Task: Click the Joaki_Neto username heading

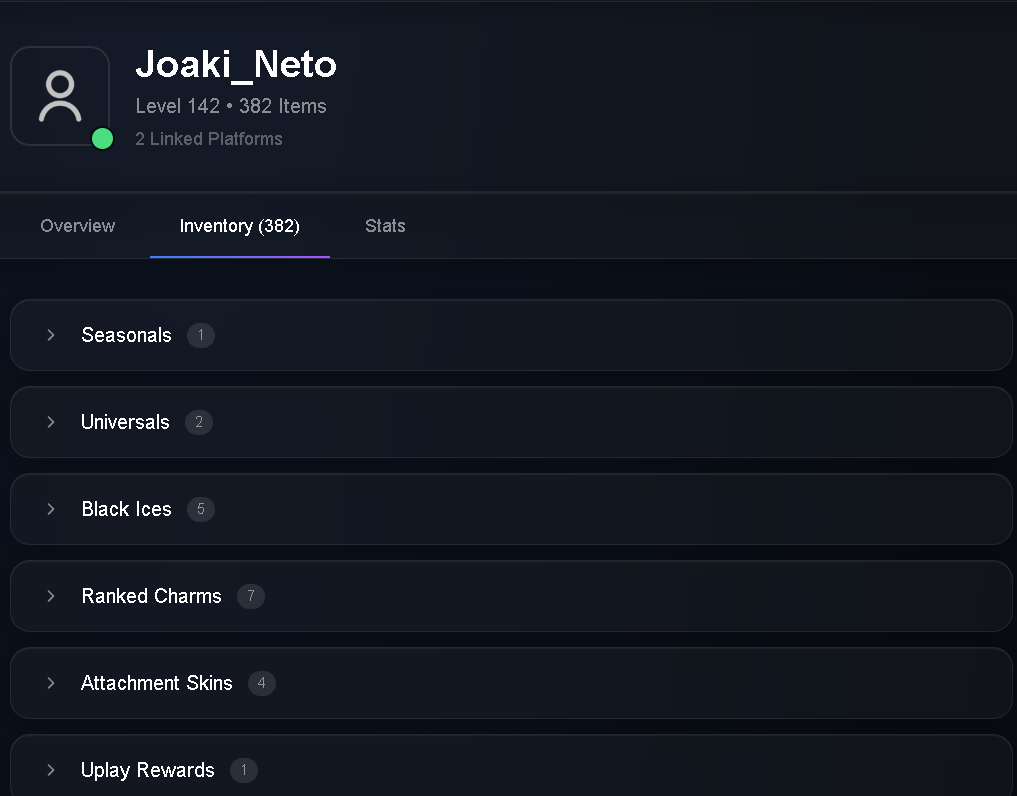Action: pyautogui.click(x=236, y=64)
